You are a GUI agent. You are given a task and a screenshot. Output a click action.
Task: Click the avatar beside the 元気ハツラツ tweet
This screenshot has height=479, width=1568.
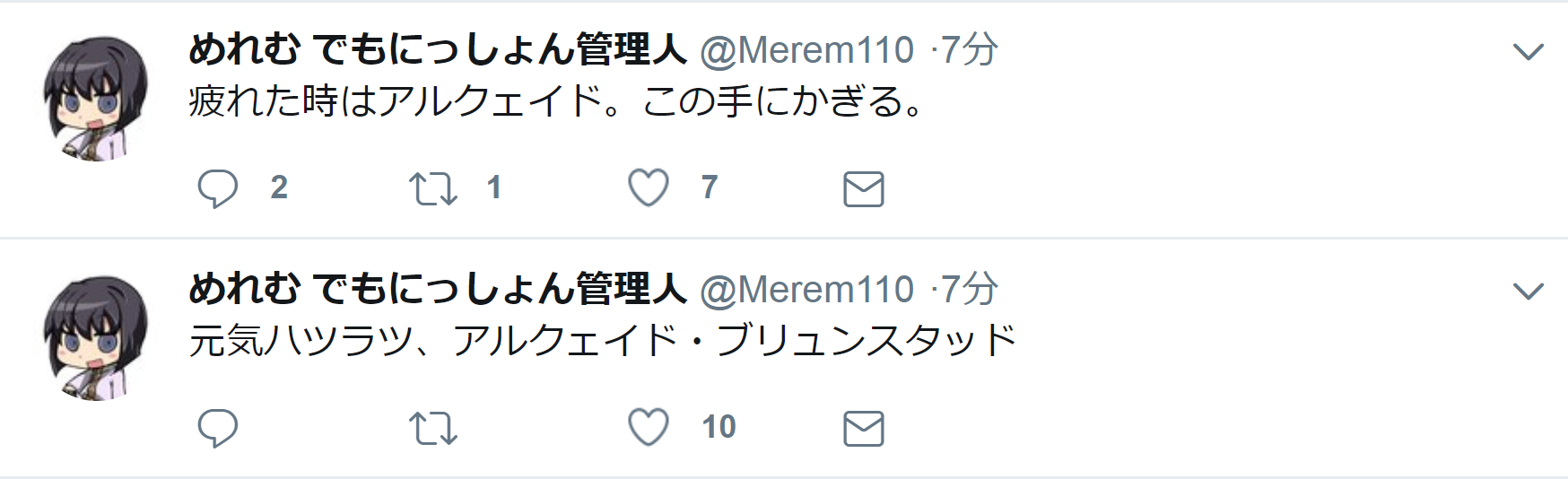(96, 337)
